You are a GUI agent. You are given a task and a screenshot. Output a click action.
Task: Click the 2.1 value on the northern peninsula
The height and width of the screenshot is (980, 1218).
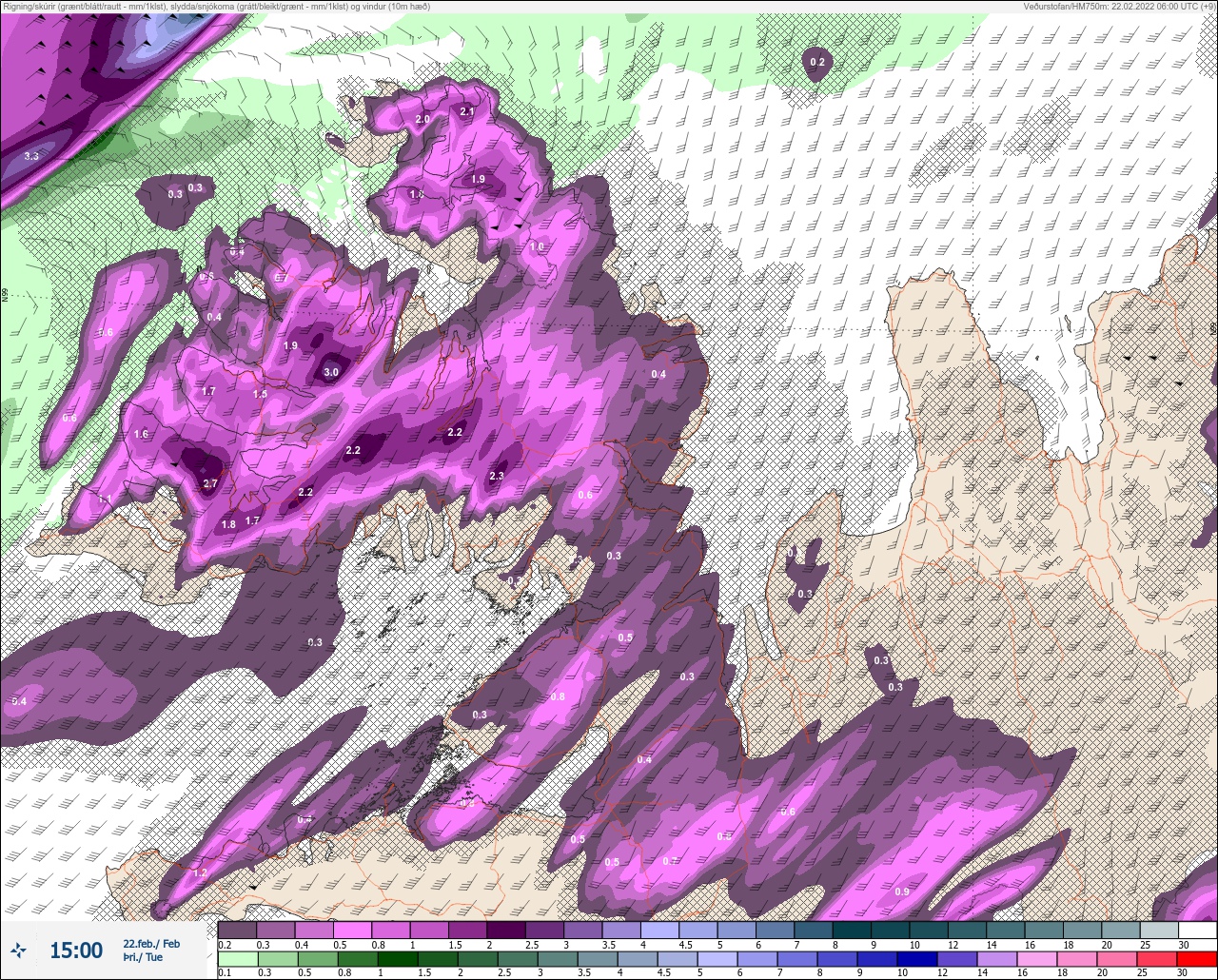[x=467, y=111]
